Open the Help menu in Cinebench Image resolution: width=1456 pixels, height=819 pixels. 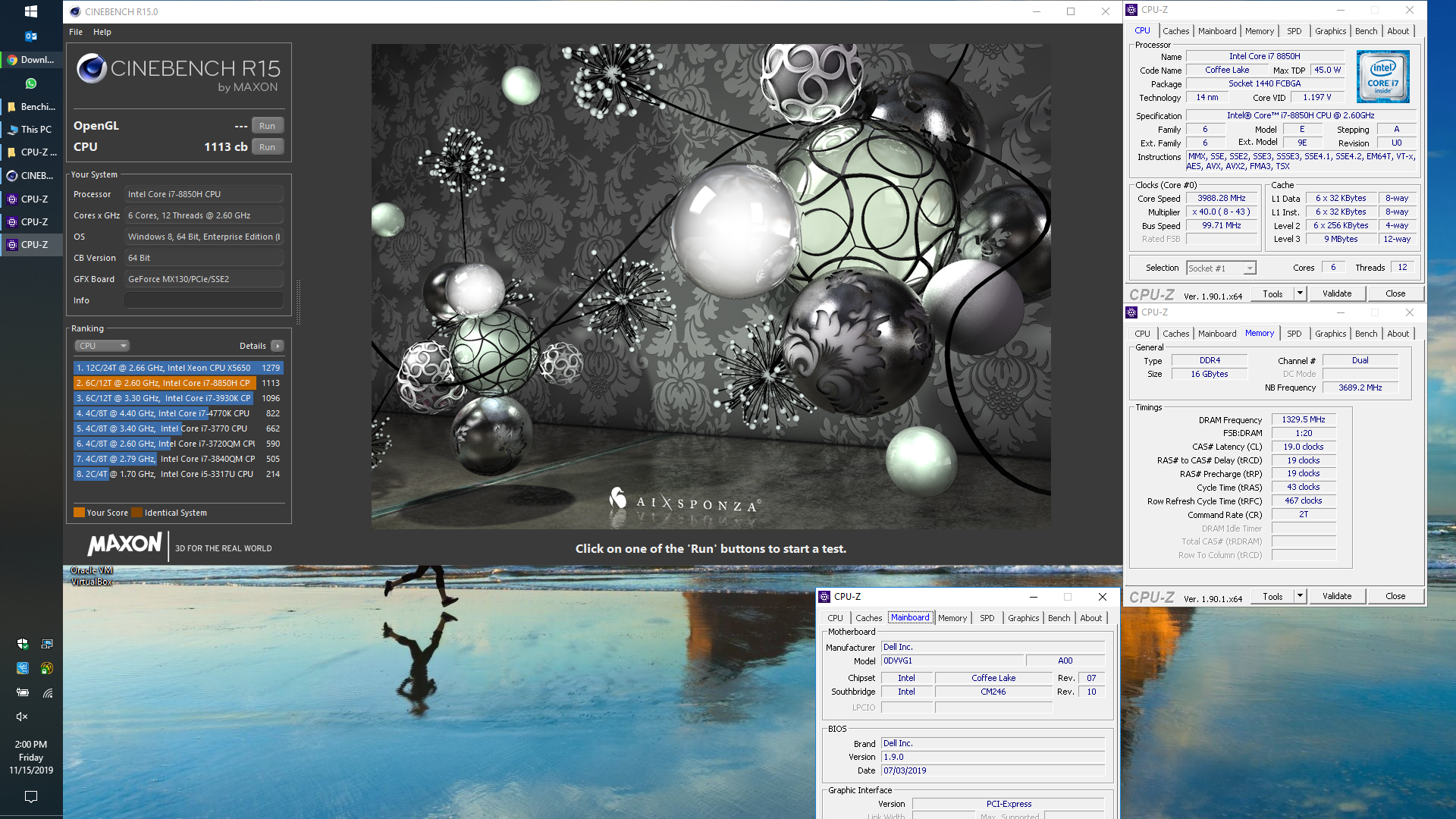point(102,32)
